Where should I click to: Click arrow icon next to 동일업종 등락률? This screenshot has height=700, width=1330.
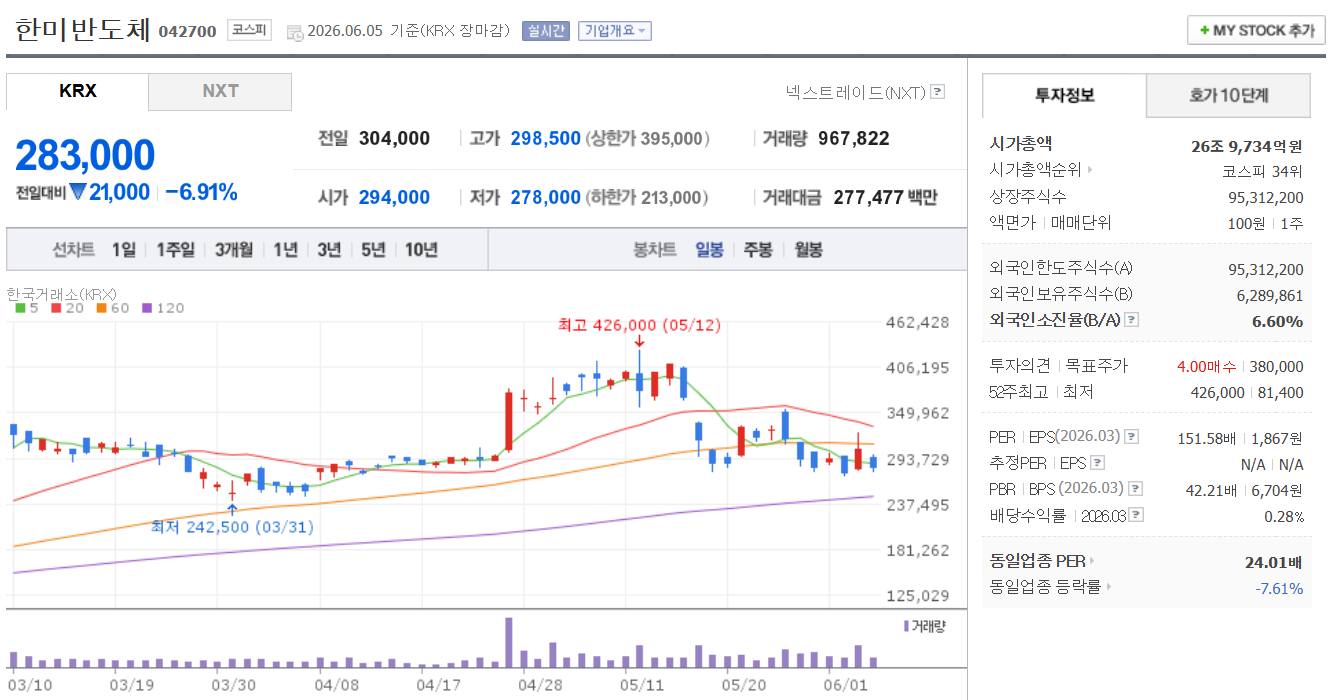[x=1109, y=588]
